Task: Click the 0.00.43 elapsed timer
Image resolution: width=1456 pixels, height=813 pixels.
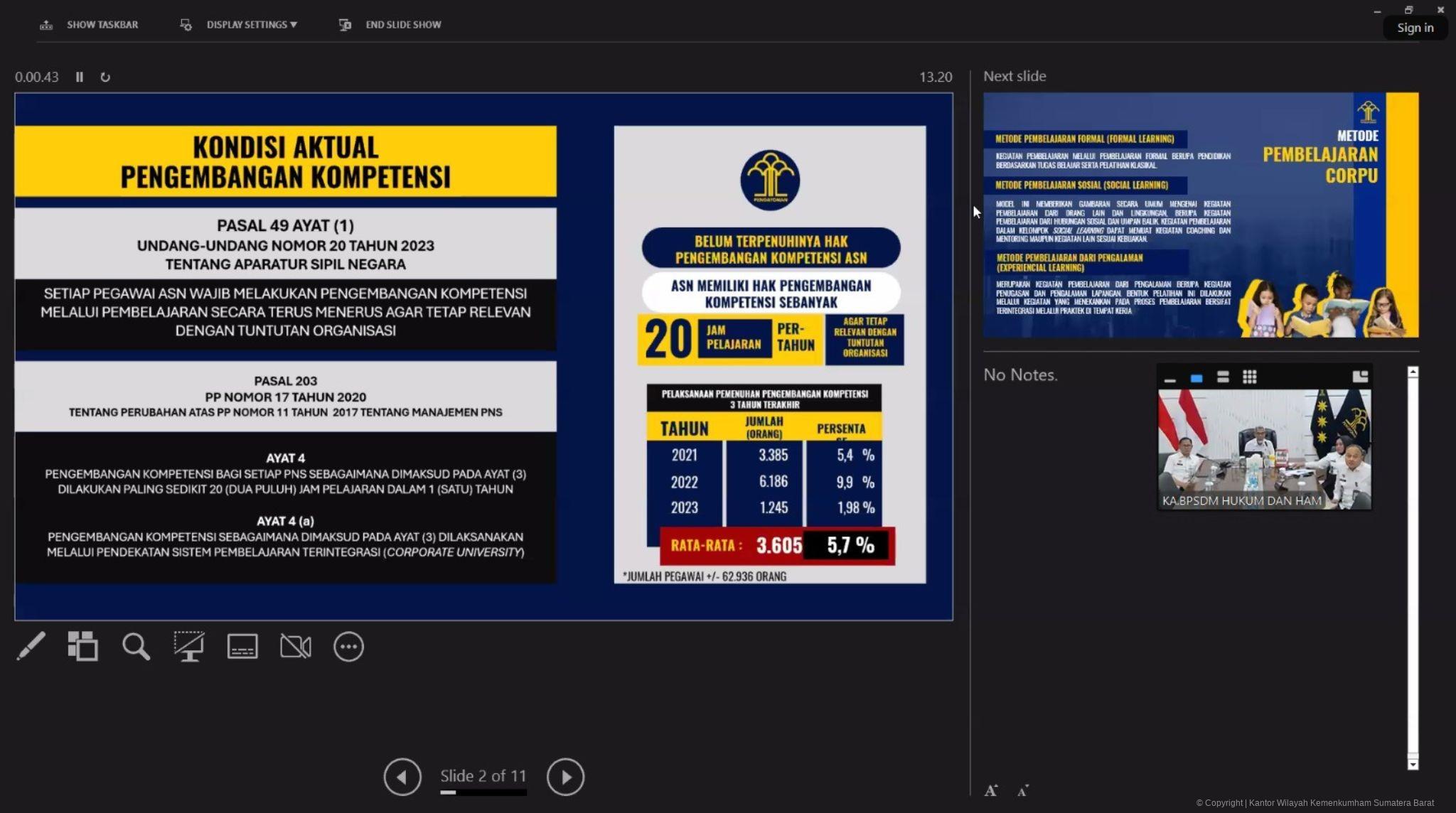Action: click(x=37, y=77)
